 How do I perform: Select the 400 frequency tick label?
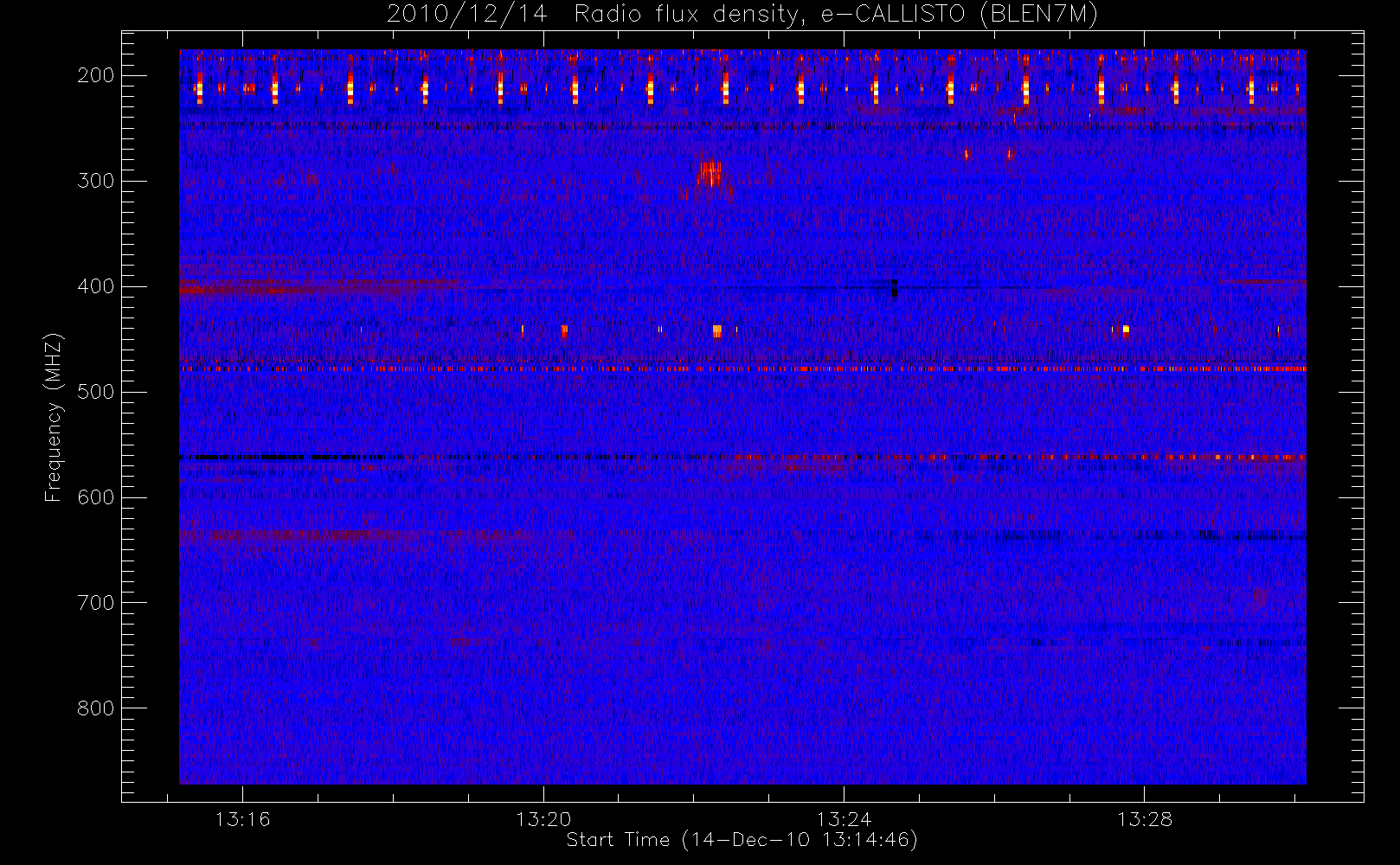pos(96,286)
